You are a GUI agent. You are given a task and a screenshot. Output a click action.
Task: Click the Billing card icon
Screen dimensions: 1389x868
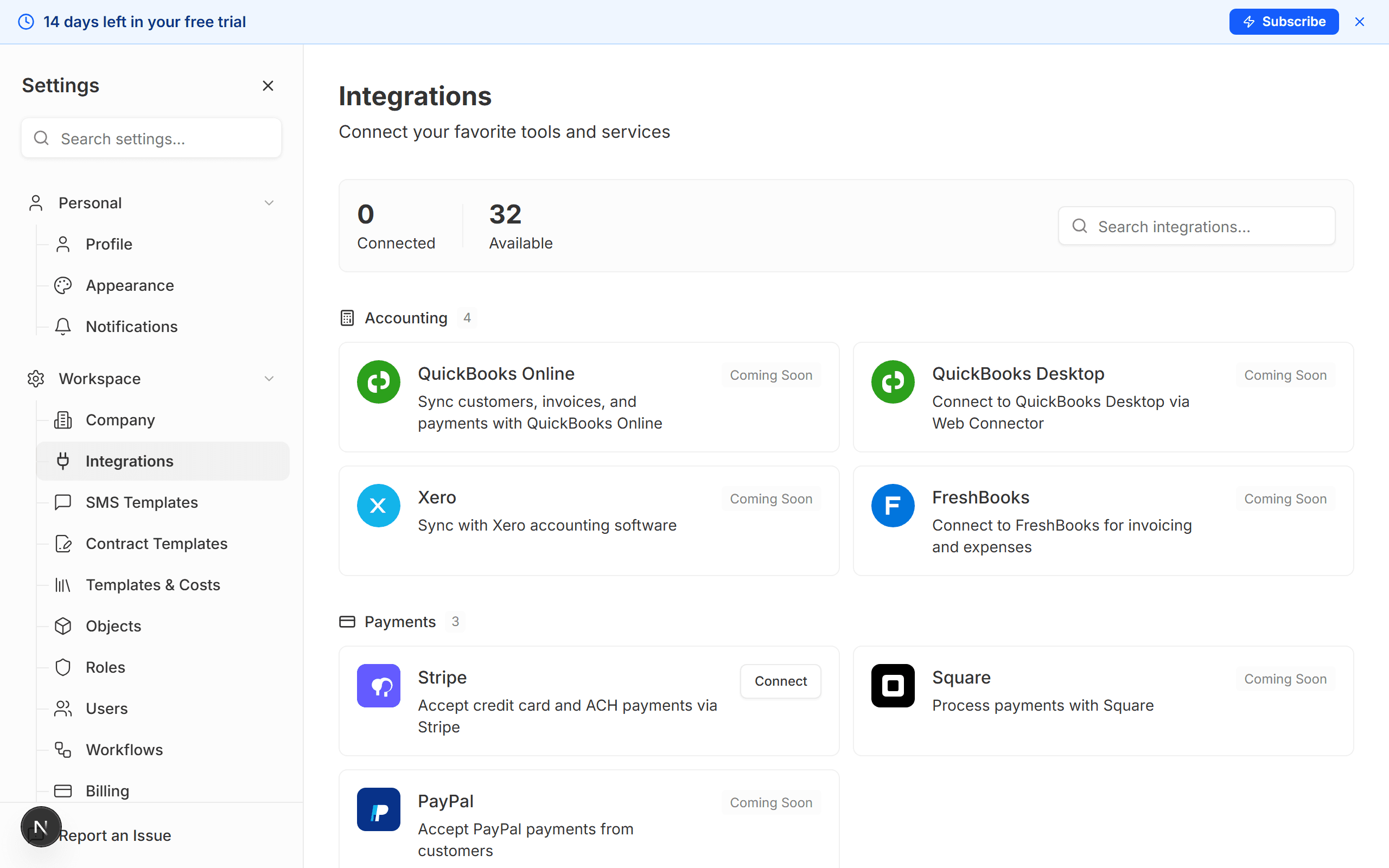(63, 790)
